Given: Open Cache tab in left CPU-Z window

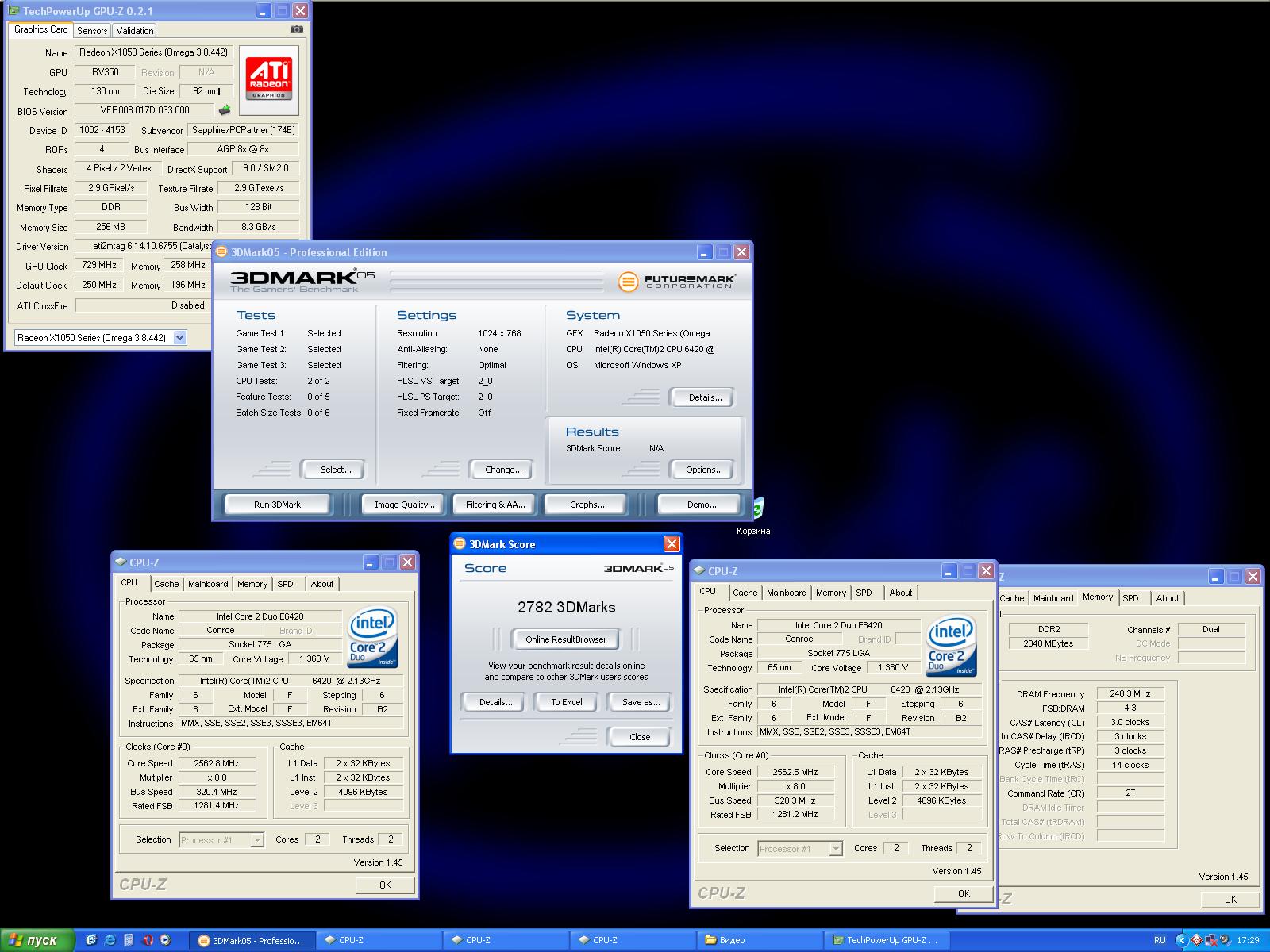Looking at the screenshot, I should point(167,583).
